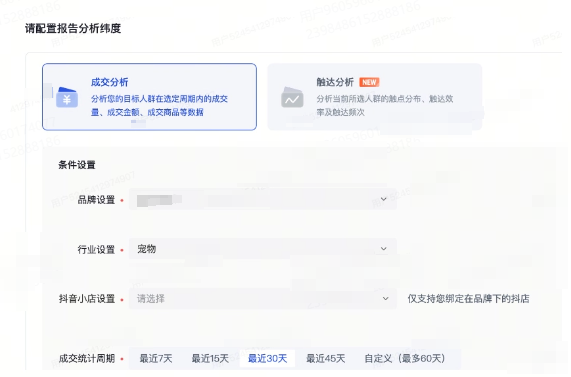Click the 品牌设置 field label
Image resolution: width=571 pixels, height=377 pixels.
[x=96, y=200]
